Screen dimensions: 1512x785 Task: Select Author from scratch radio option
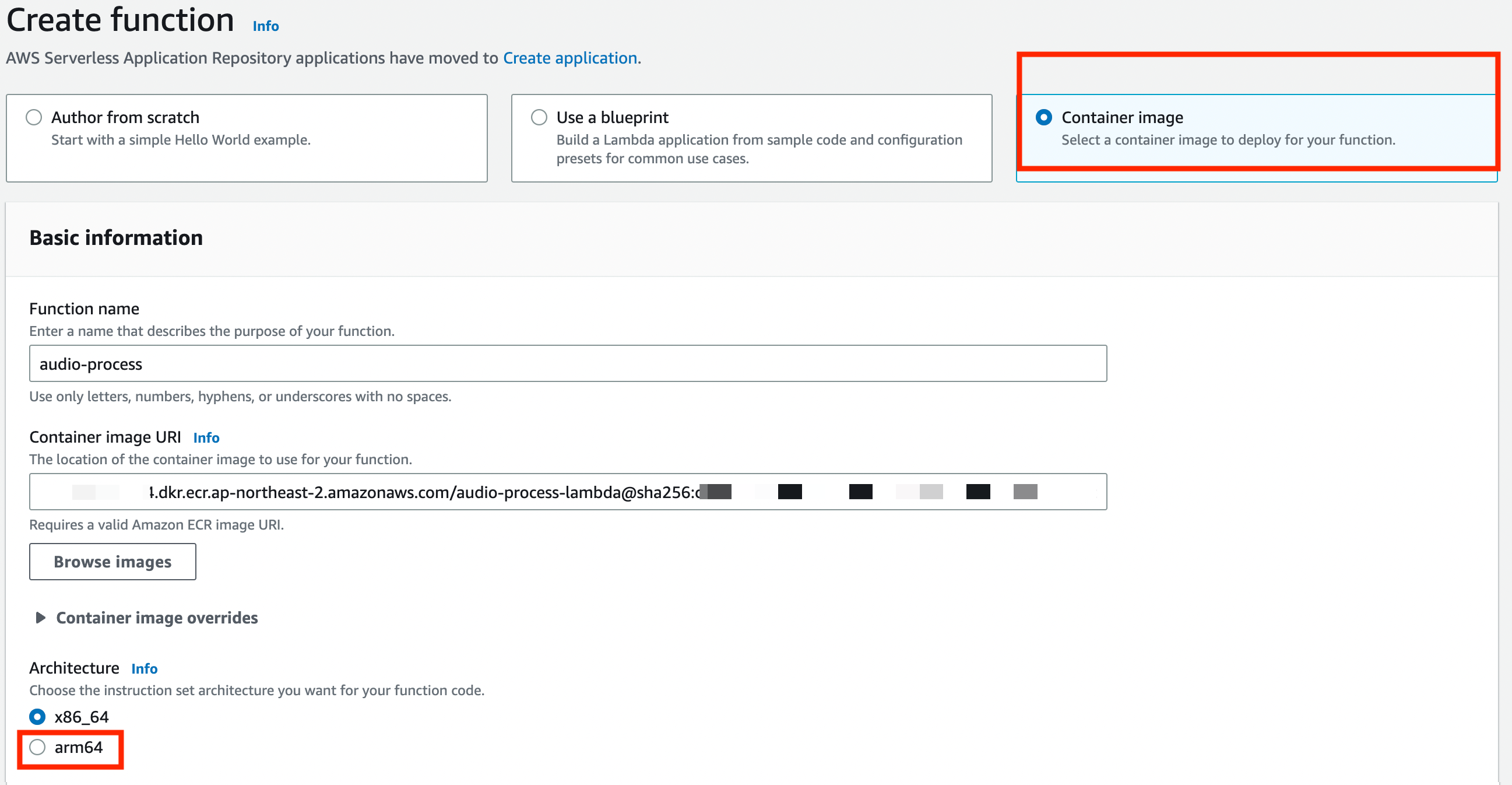click(x=34, y=117)
